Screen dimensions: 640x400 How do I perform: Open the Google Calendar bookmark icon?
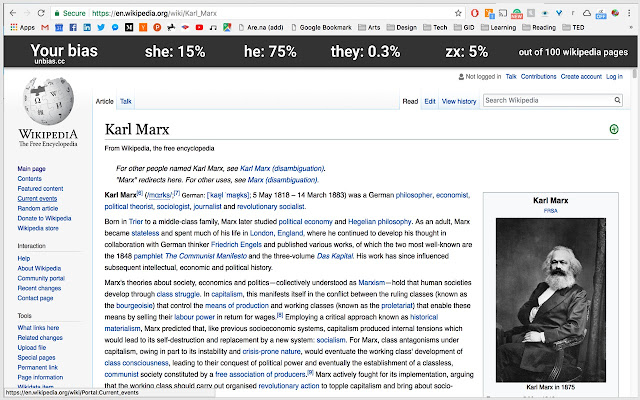[x=59, y=27]
